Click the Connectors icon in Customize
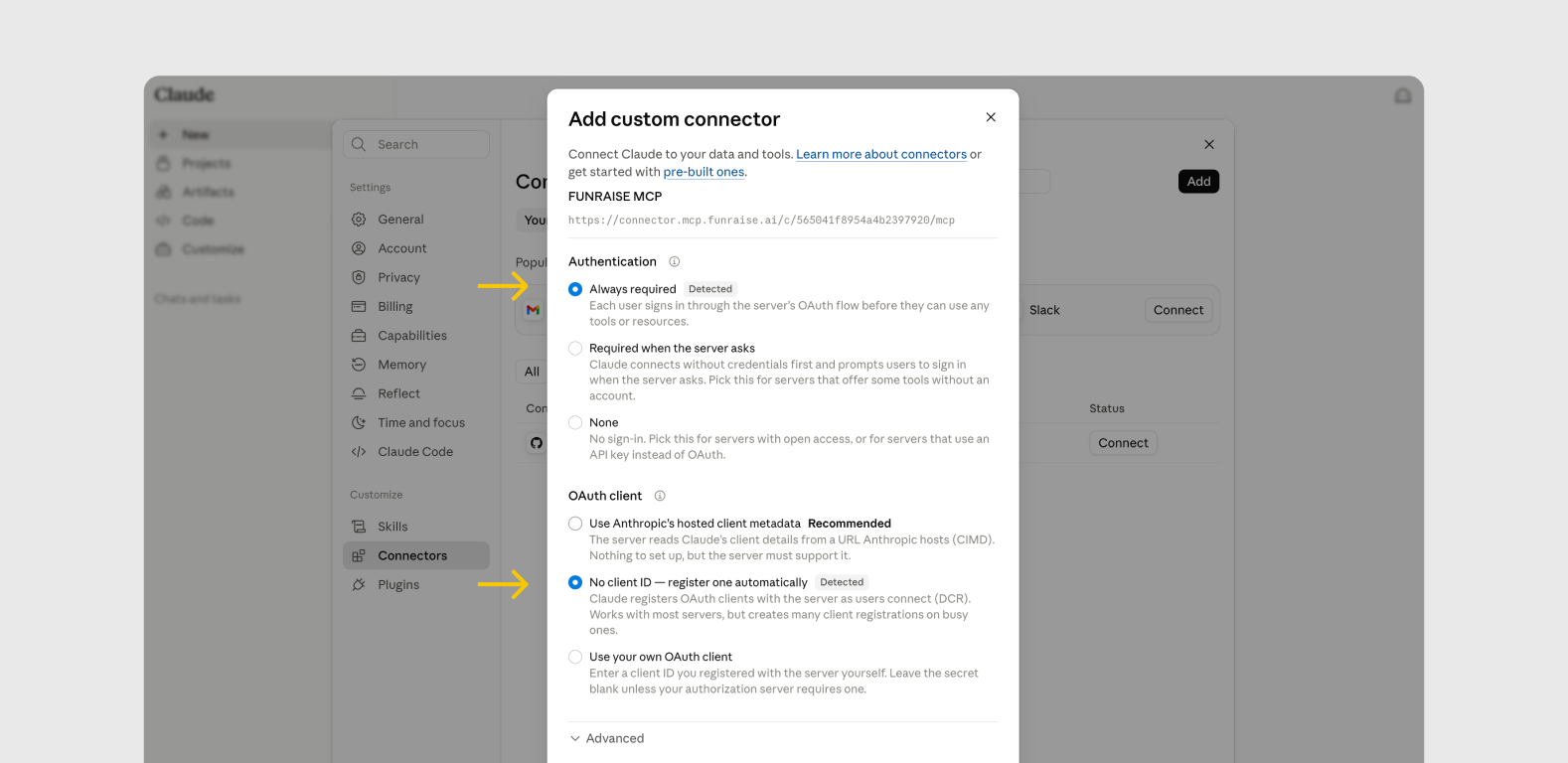The image size is (1568, 763). pyautogui.click(x=359, y=555)
